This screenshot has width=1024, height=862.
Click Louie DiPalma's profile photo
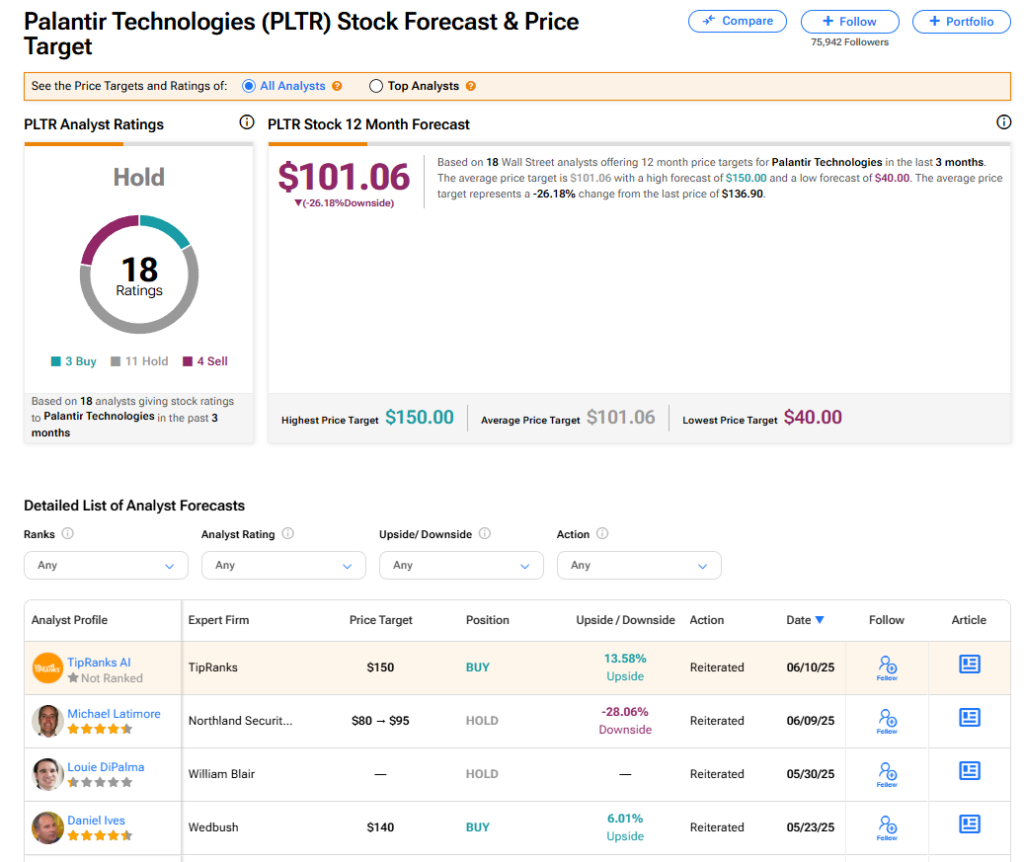pos(48,774)
